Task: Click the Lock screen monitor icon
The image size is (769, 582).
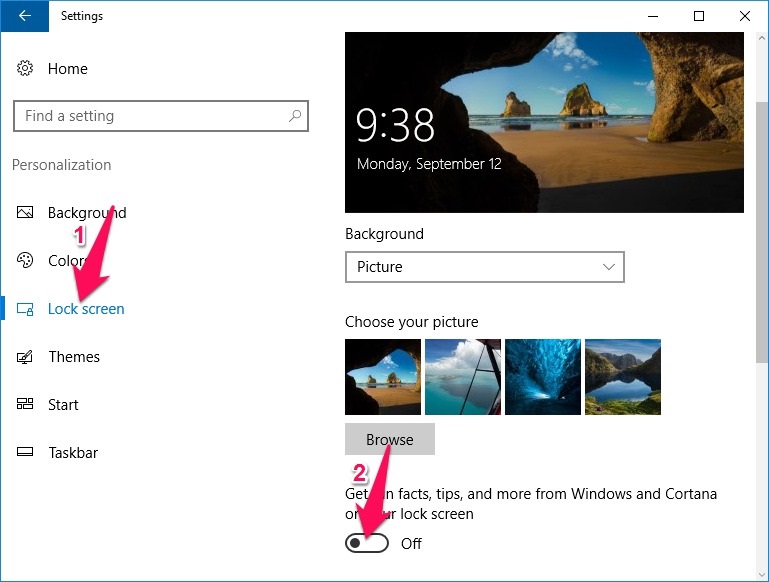Action: coord(25,309)
